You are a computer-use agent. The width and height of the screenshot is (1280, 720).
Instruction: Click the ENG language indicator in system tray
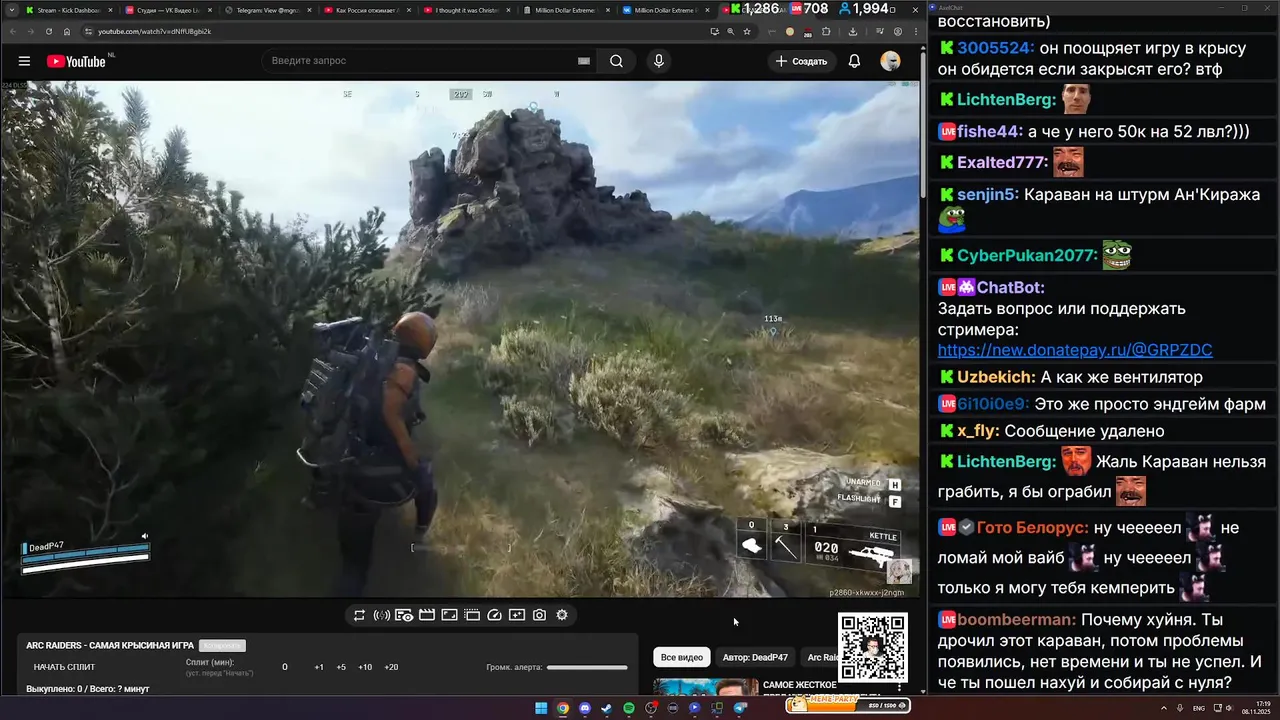(x=1199, y=708)
